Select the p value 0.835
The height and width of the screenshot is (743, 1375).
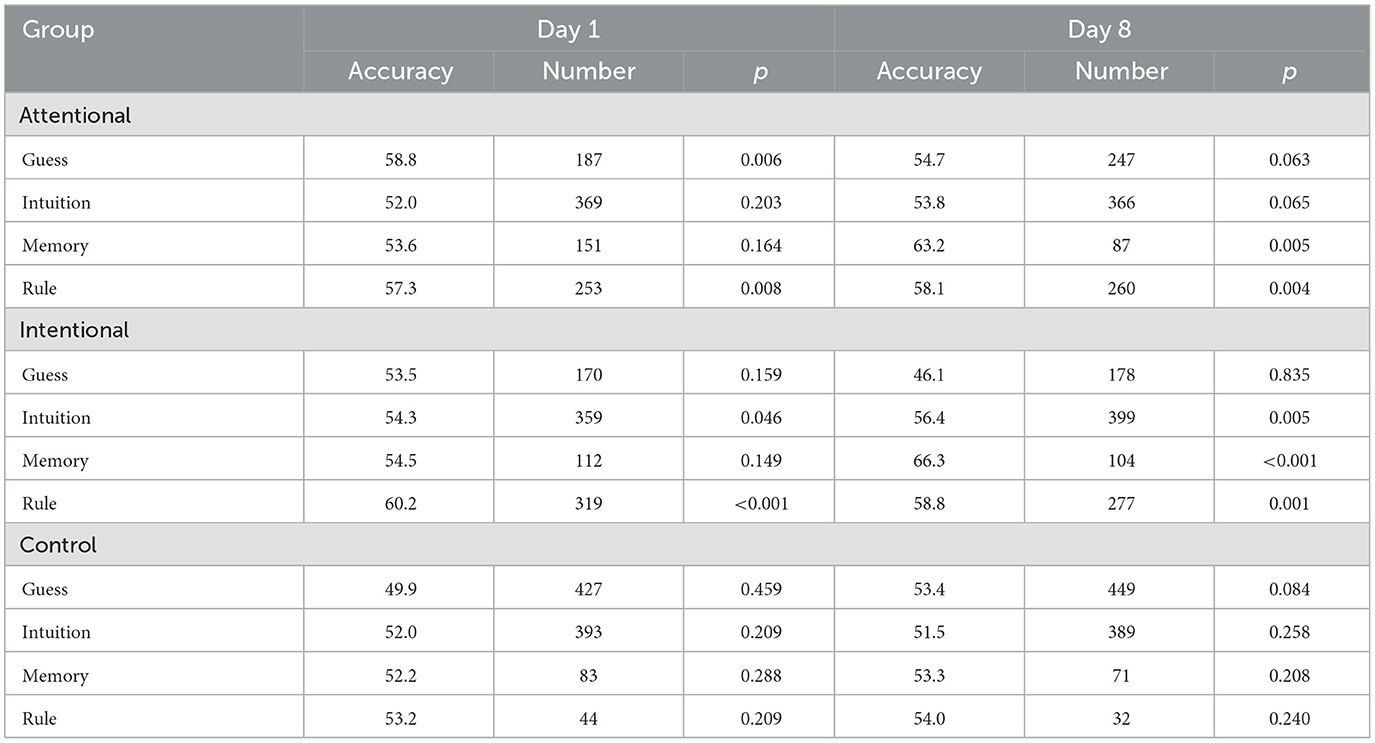pos(1291,374)
